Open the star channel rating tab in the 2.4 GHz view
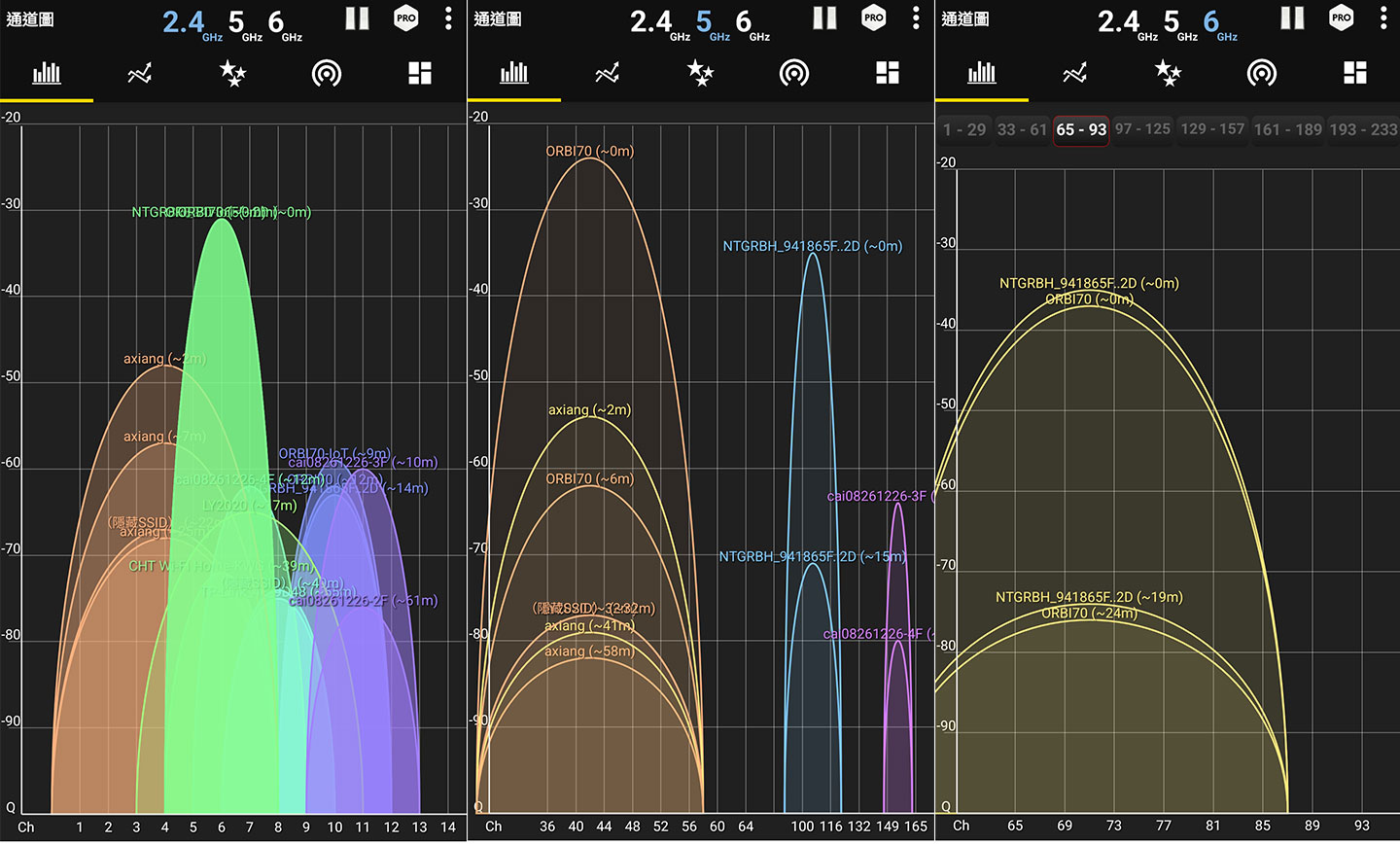The width and height of the screenshot is (1400, 844). click(232, 73)
